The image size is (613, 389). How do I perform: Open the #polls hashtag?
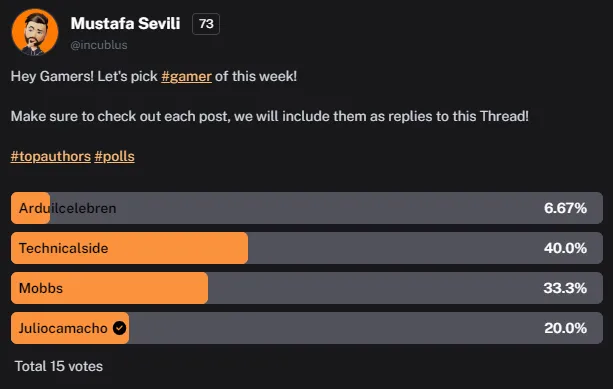(x=115, y=156)
